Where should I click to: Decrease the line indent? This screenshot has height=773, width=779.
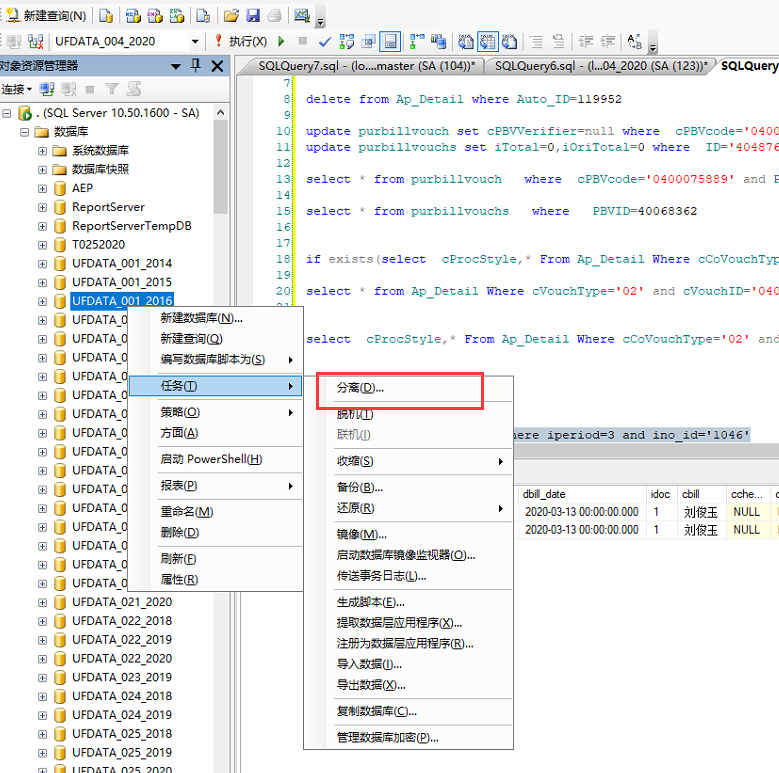click(586, 42)
